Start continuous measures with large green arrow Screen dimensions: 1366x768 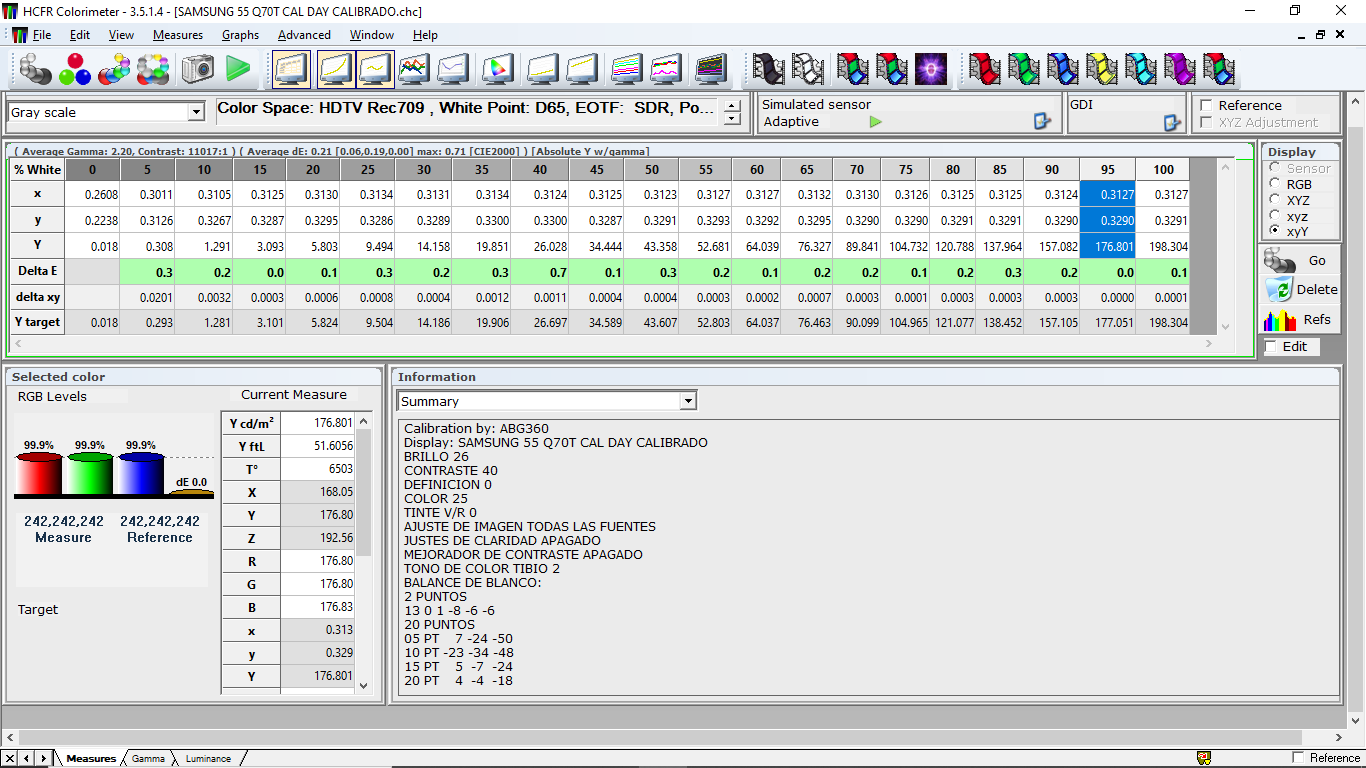[238, 68]
